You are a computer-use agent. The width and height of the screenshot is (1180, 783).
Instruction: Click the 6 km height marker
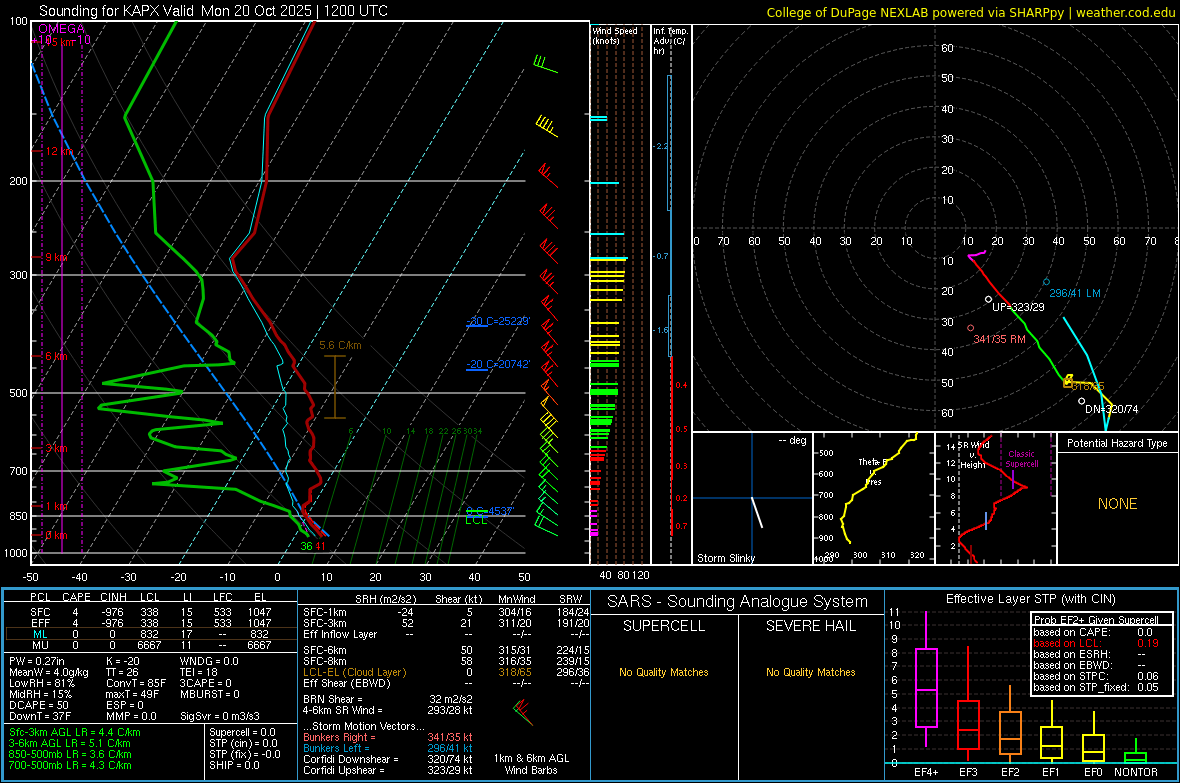coord(56,356)
